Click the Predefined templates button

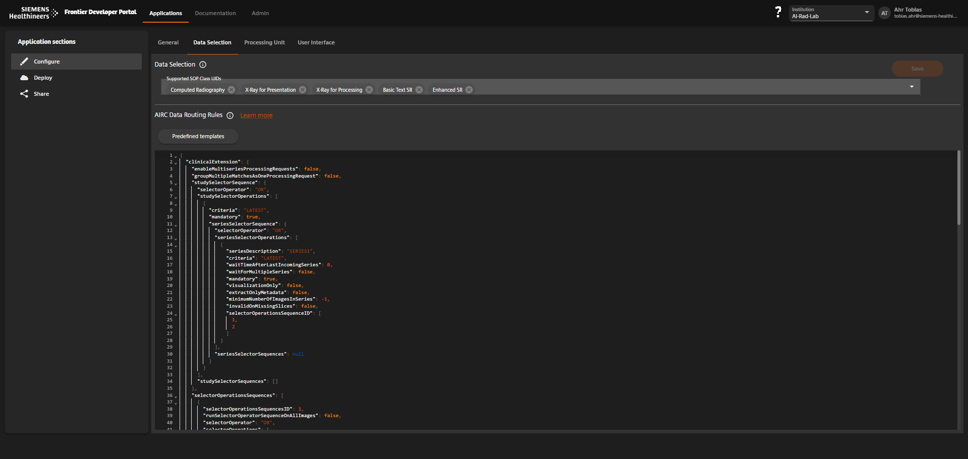198,136
